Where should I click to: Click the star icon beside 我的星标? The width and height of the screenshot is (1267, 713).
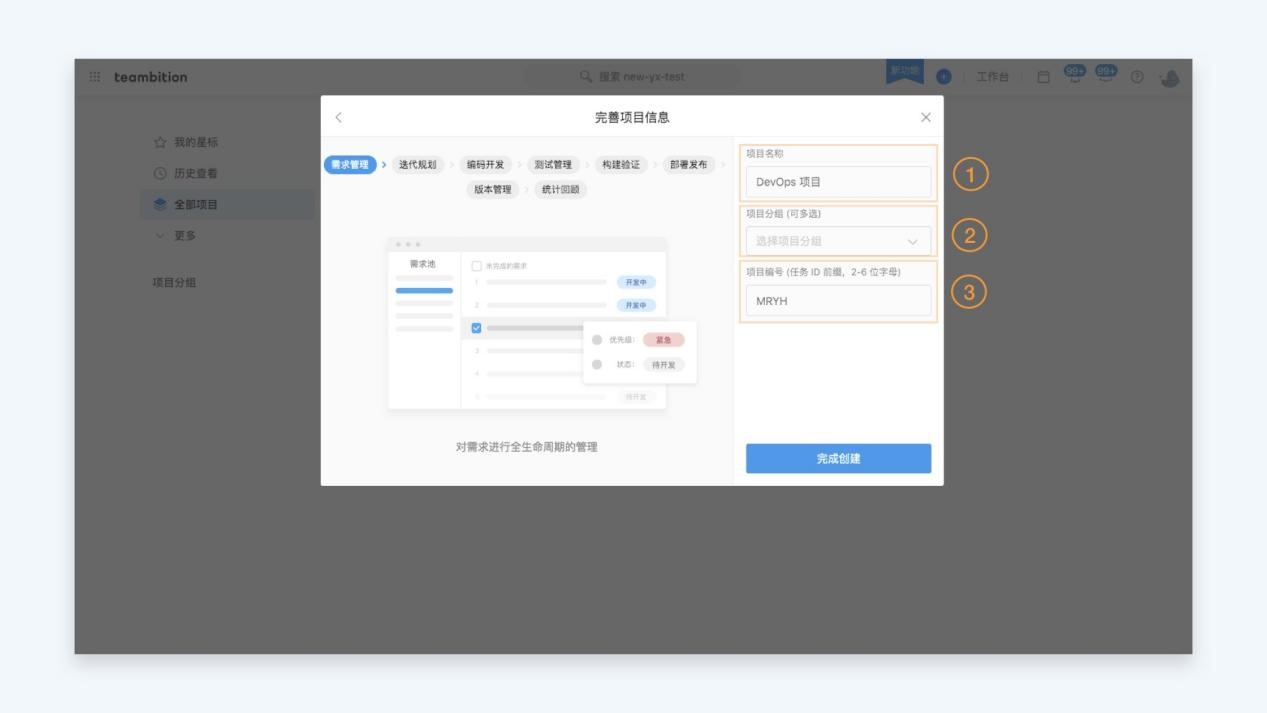(x=160, y=143)
